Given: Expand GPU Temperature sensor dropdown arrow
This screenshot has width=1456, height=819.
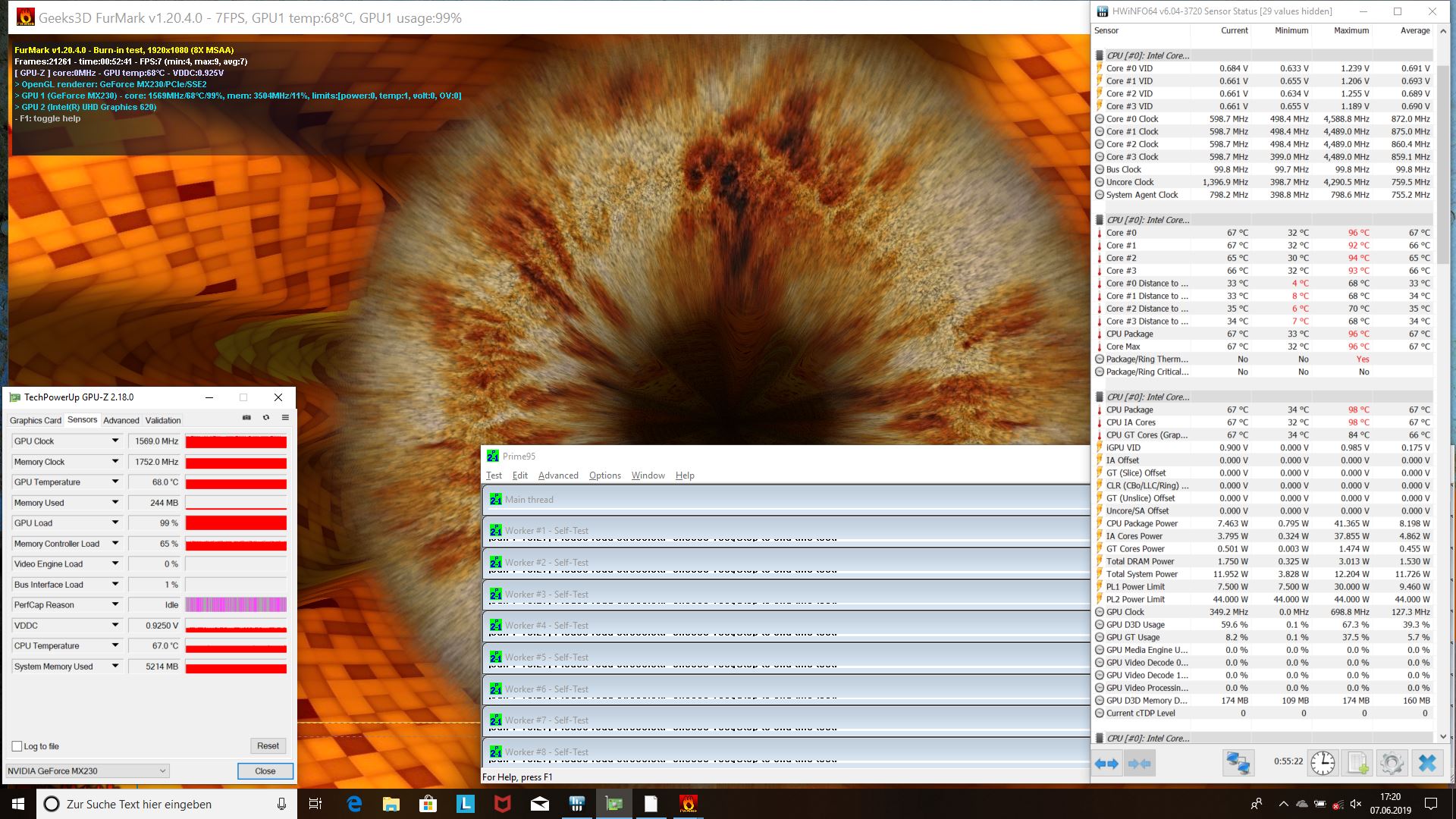Looking at the screenshot, I should tap(115, 482).
